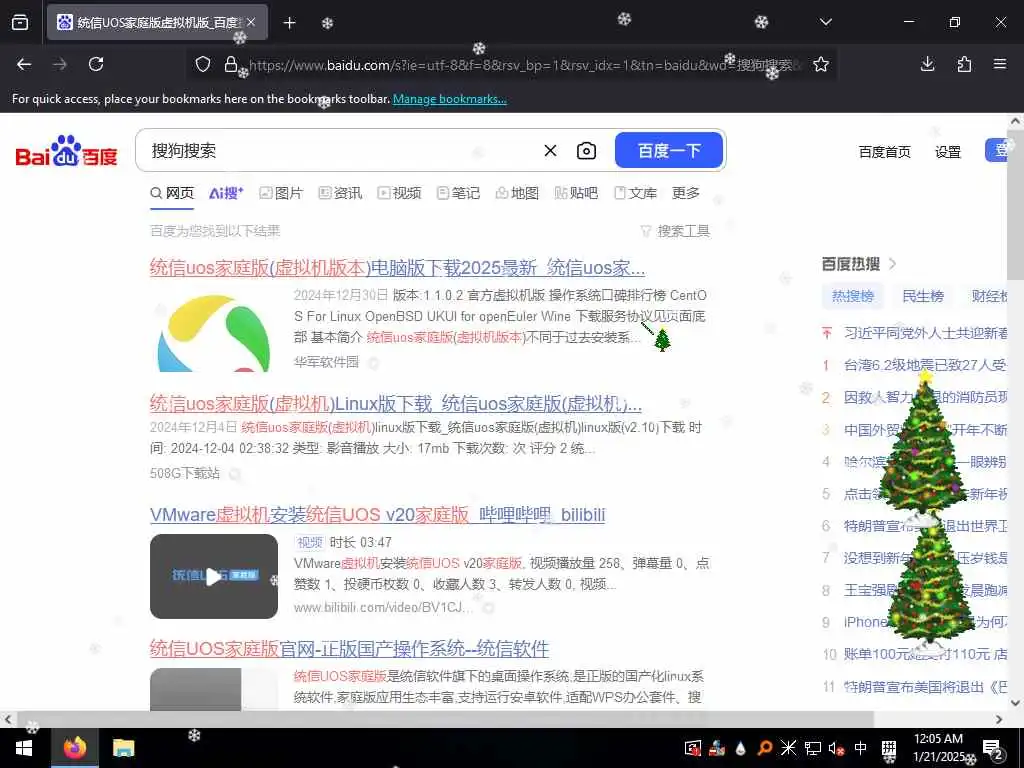
Task: Switch to the 资讯 tab
Action: coord(340,193)
